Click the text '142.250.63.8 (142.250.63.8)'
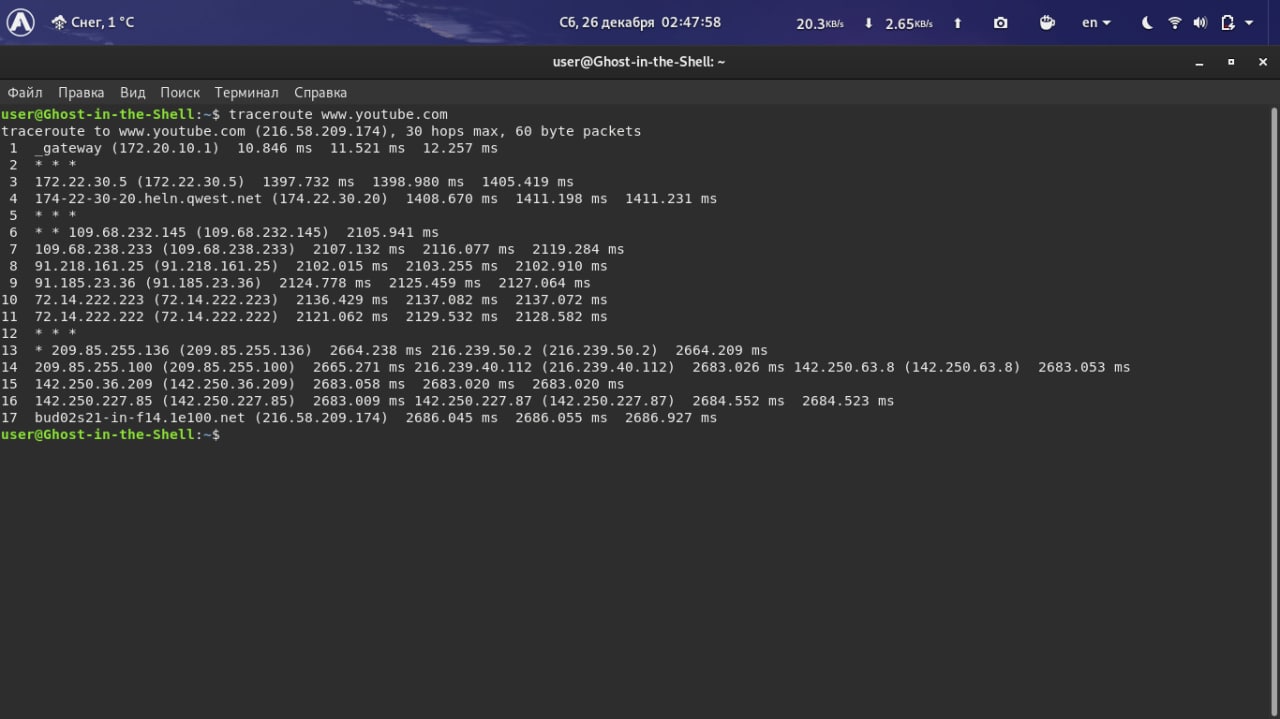 (x=907, y=367)
